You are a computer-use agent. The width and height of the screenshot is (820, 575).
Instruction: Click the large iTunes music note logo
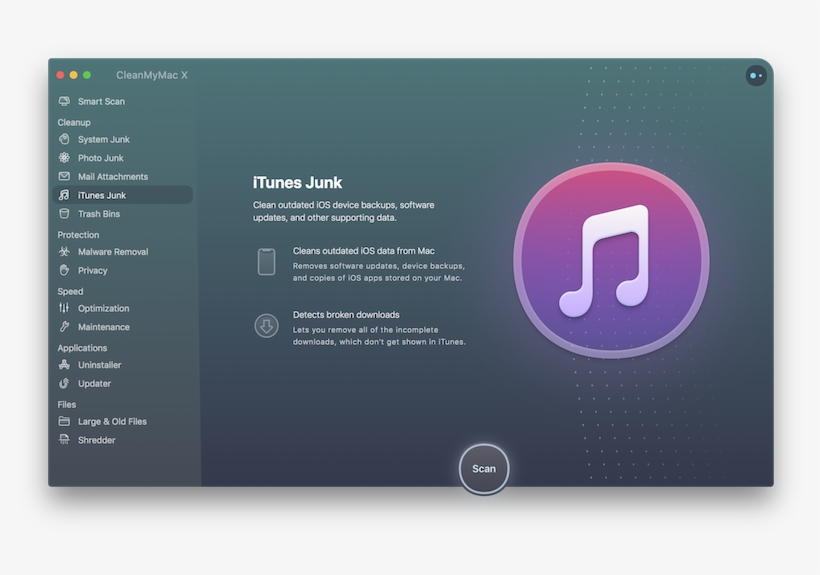pyautogui.click(x=611, y=260)
